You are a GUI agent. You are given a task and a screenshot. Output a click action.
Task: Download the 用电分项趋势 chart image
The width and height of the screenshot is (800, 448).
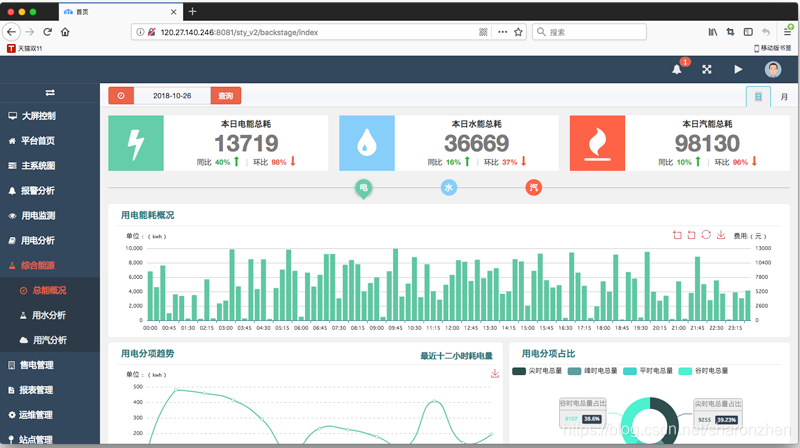495,374
